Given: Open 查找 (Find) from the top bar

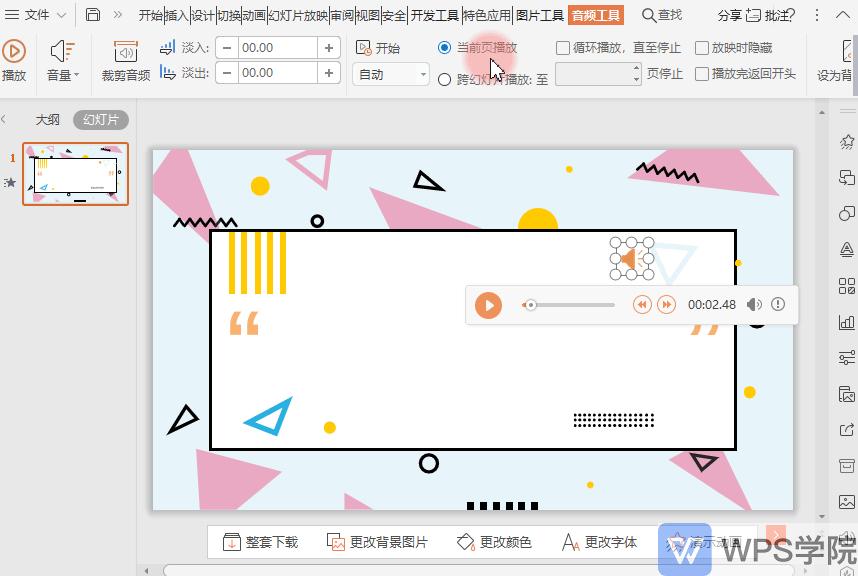Looking at the screenshot, I should click(661, 15).
